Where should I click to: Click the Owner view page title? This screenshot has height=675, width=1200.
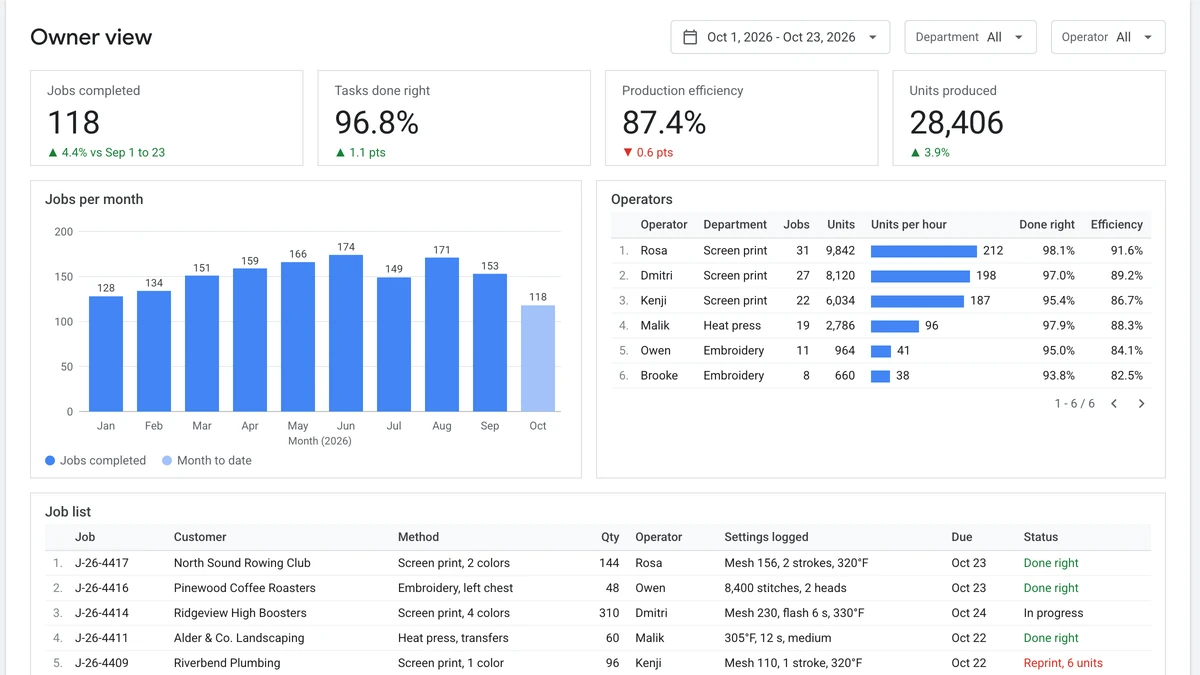tap(91, 37)
